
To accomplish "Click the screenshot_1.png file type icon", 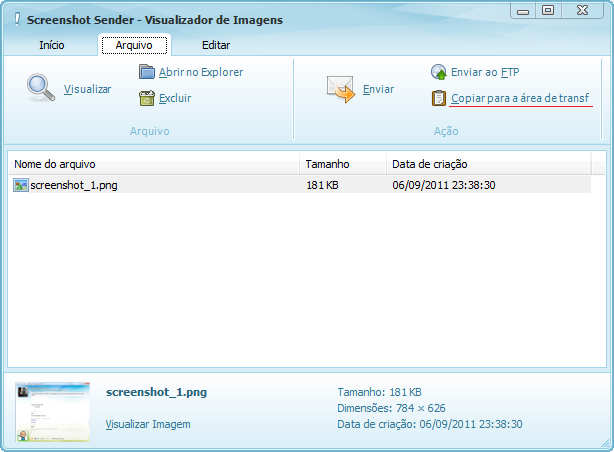I will coord(21,185).
